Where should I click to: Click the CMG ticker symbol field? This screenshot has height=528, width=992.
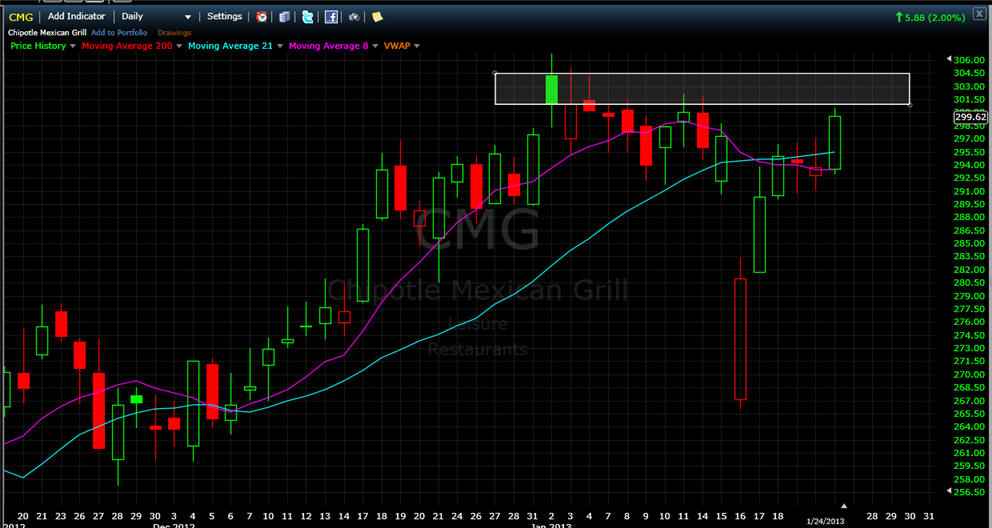(20, 17)
